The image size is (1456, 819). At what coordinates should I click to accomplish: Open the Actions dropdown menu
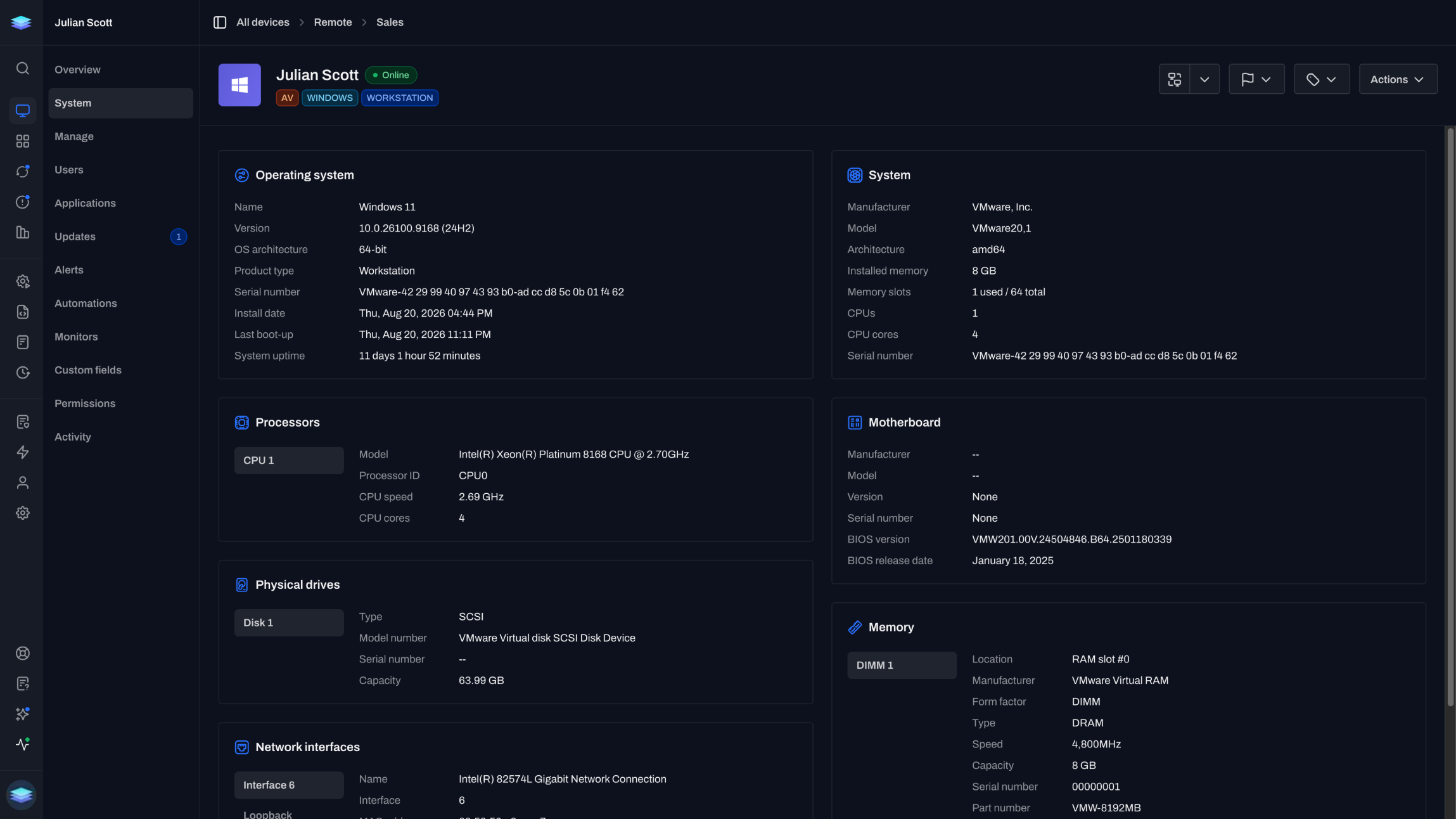(1398, 79)
